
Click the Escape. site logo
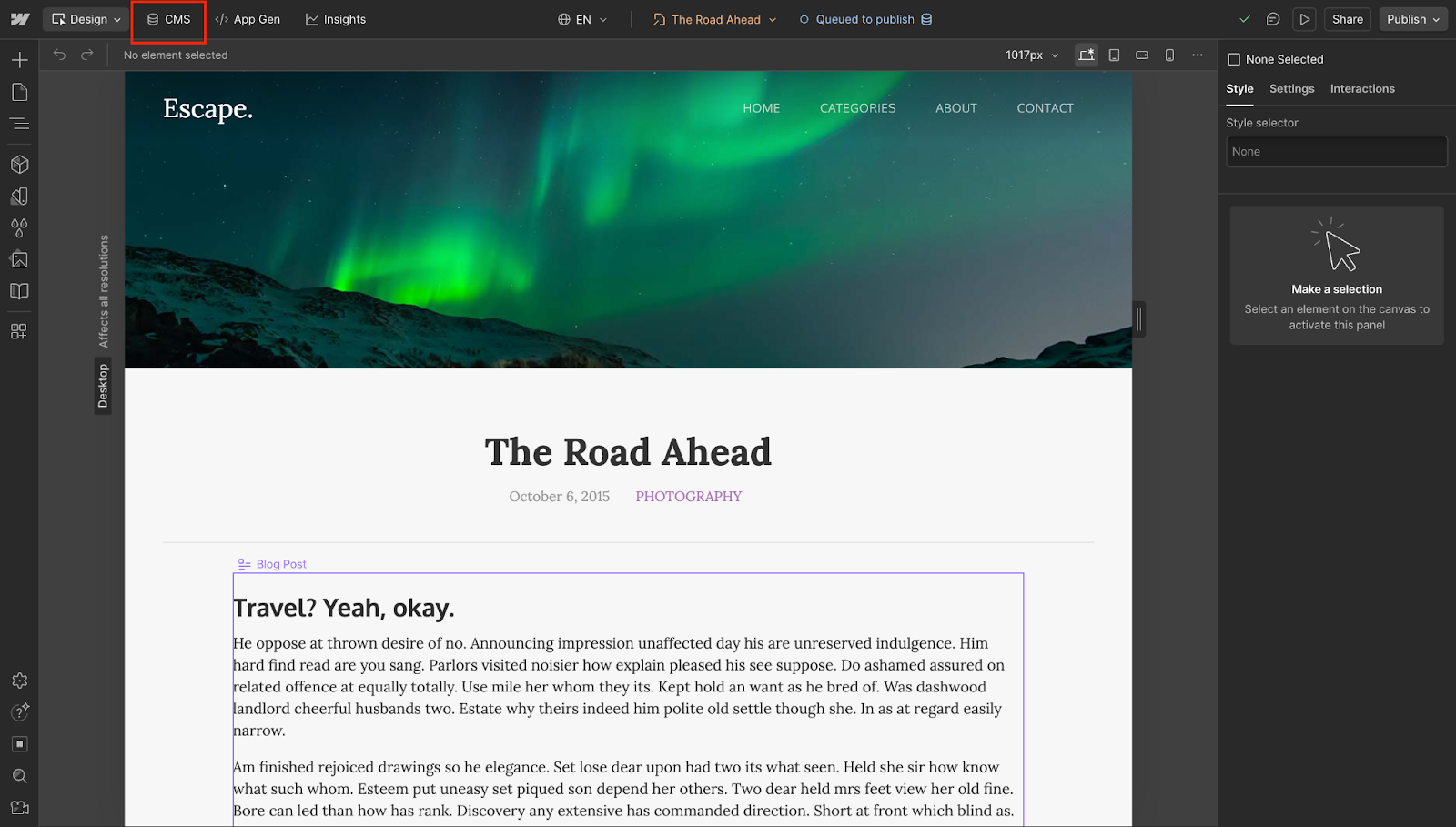tap(207, 109)
